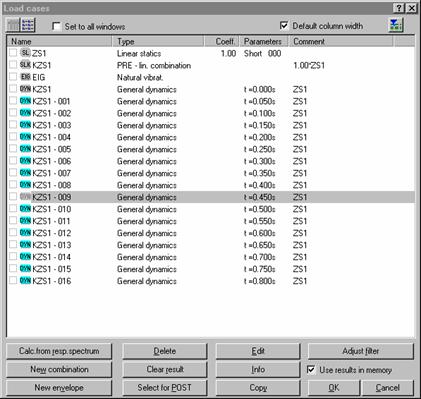Click the Parameters column header
421x399 pixels.
coord(264,41)
